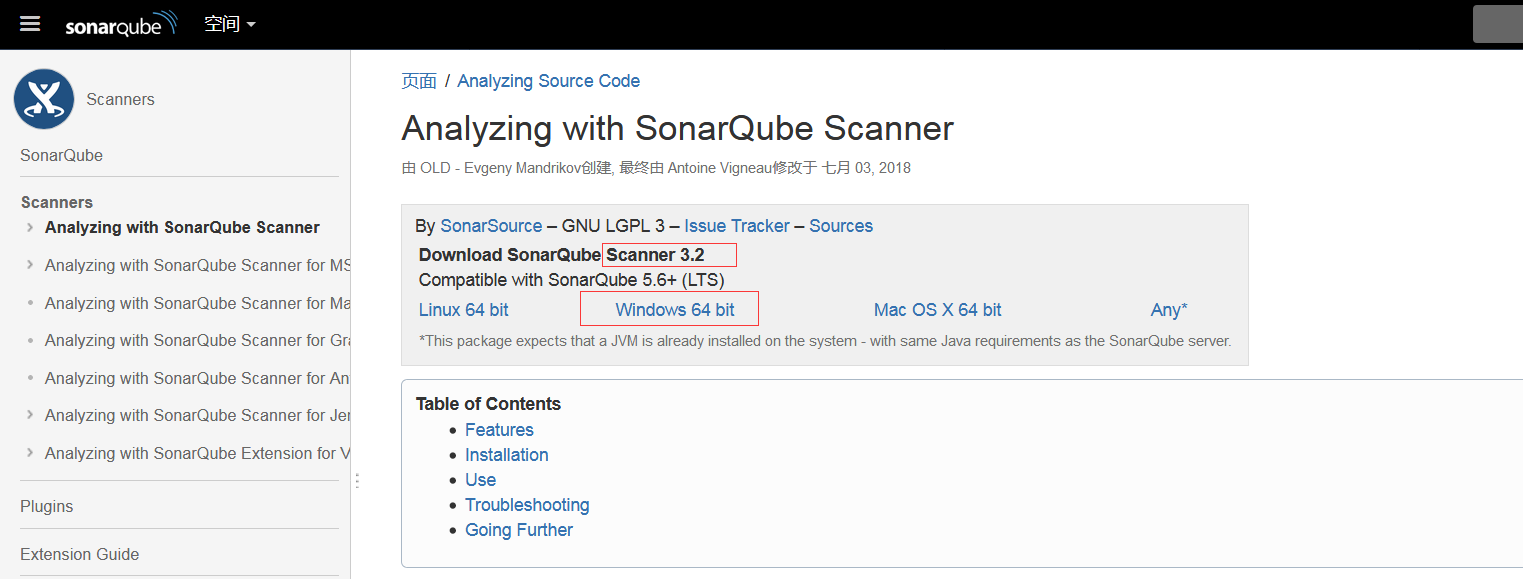The image size is (1523, 579).
Task: Click the Scanners space avatar icon
Action: pyautogui.click(x=44, y=99)
